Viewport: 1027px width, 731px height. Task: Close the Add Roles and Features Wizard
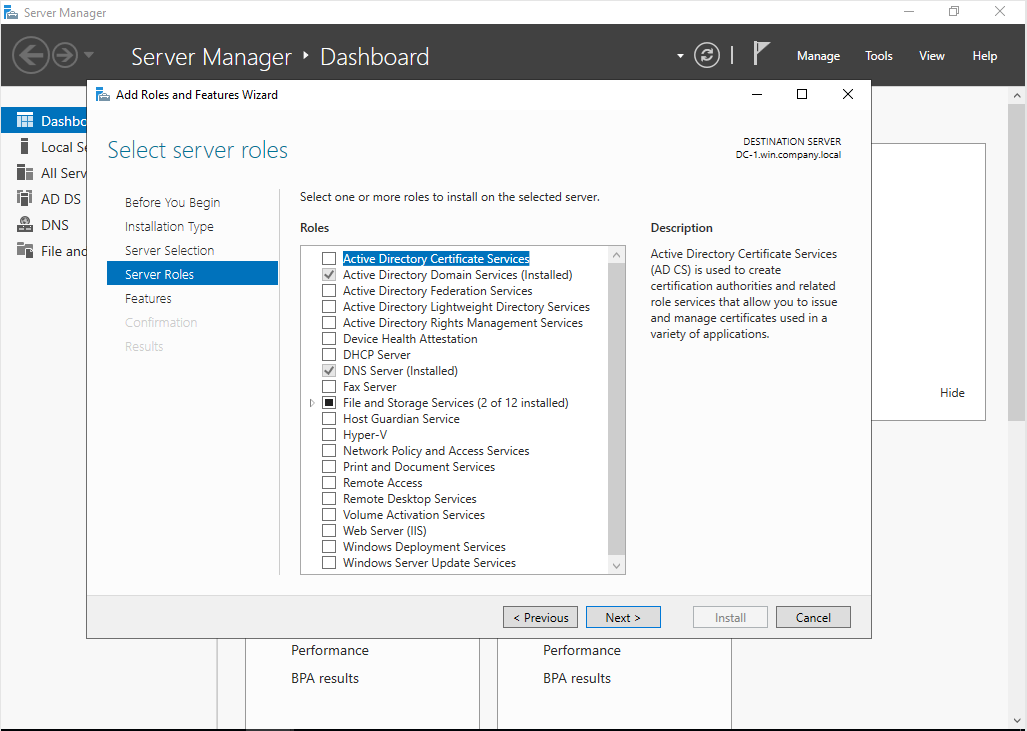point(848,94)
